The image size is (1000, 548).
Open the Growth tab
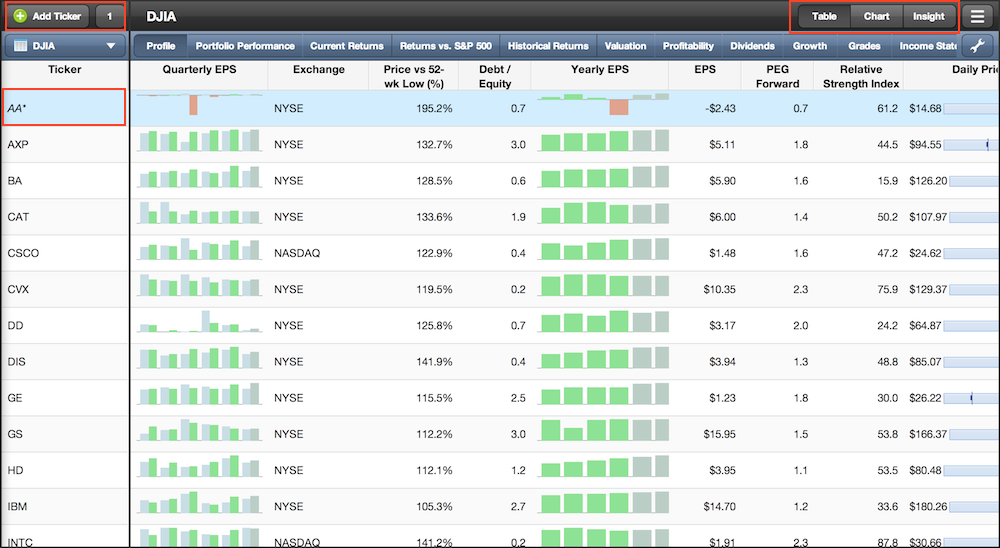coord(810,46)
